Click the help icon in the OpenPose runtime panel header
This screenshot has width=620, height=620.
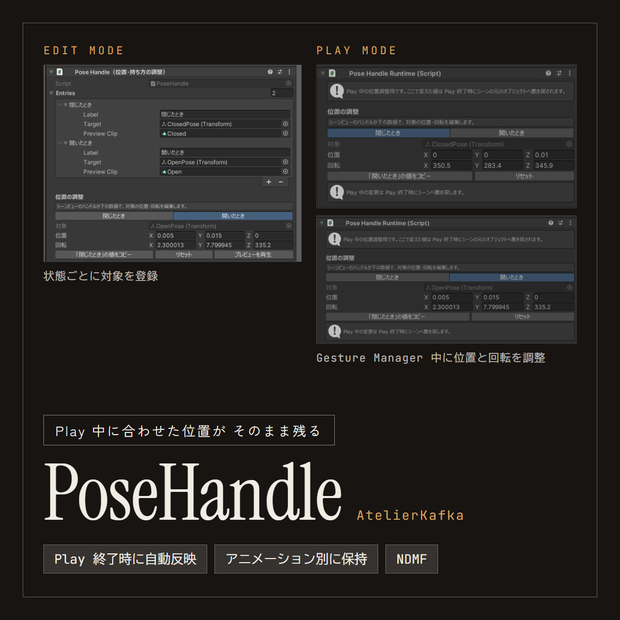(551, 223)
